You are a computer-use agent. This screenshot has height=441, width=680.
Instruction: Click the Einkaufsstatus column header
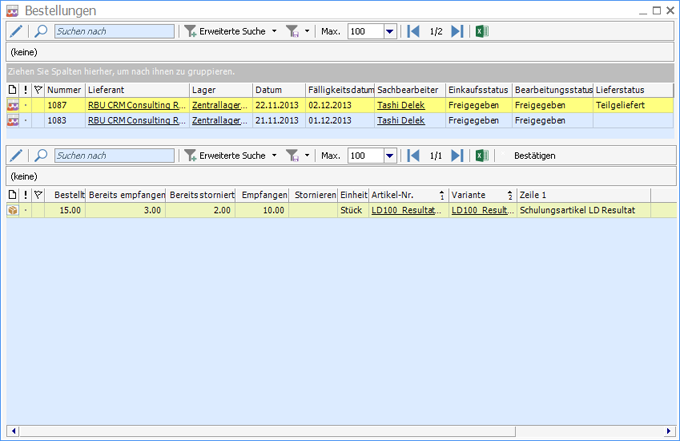(x=478, y=90)
